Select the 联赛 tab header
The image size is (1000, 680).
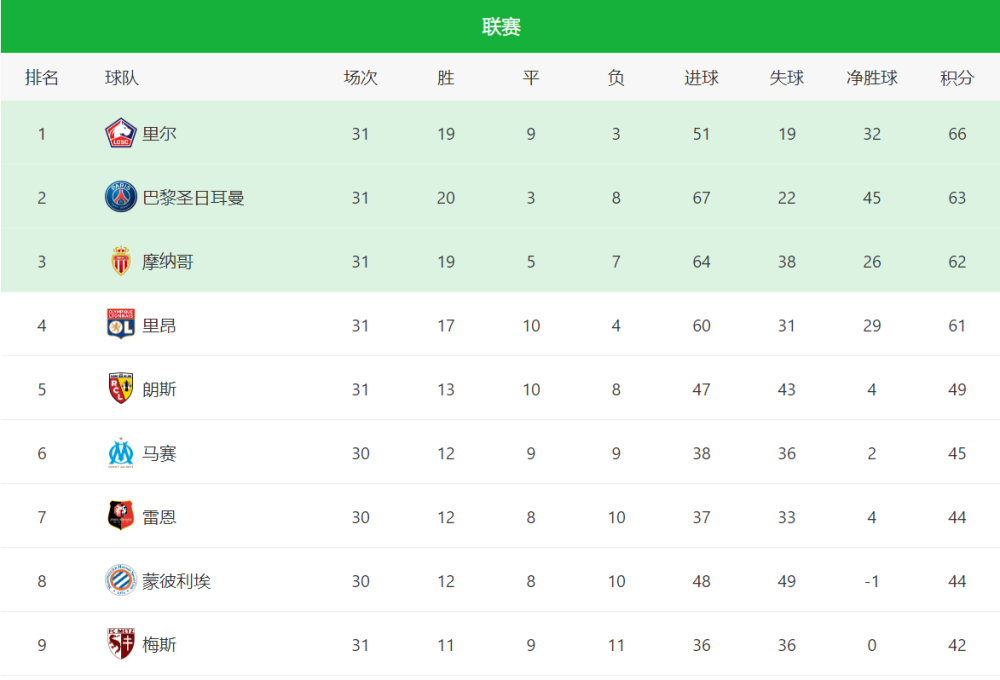pyautogui.click(x=500, y=27)
